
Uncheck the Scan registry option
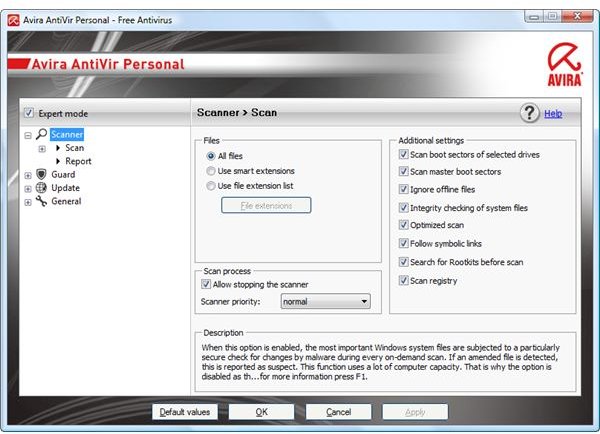tap(403, 280)
